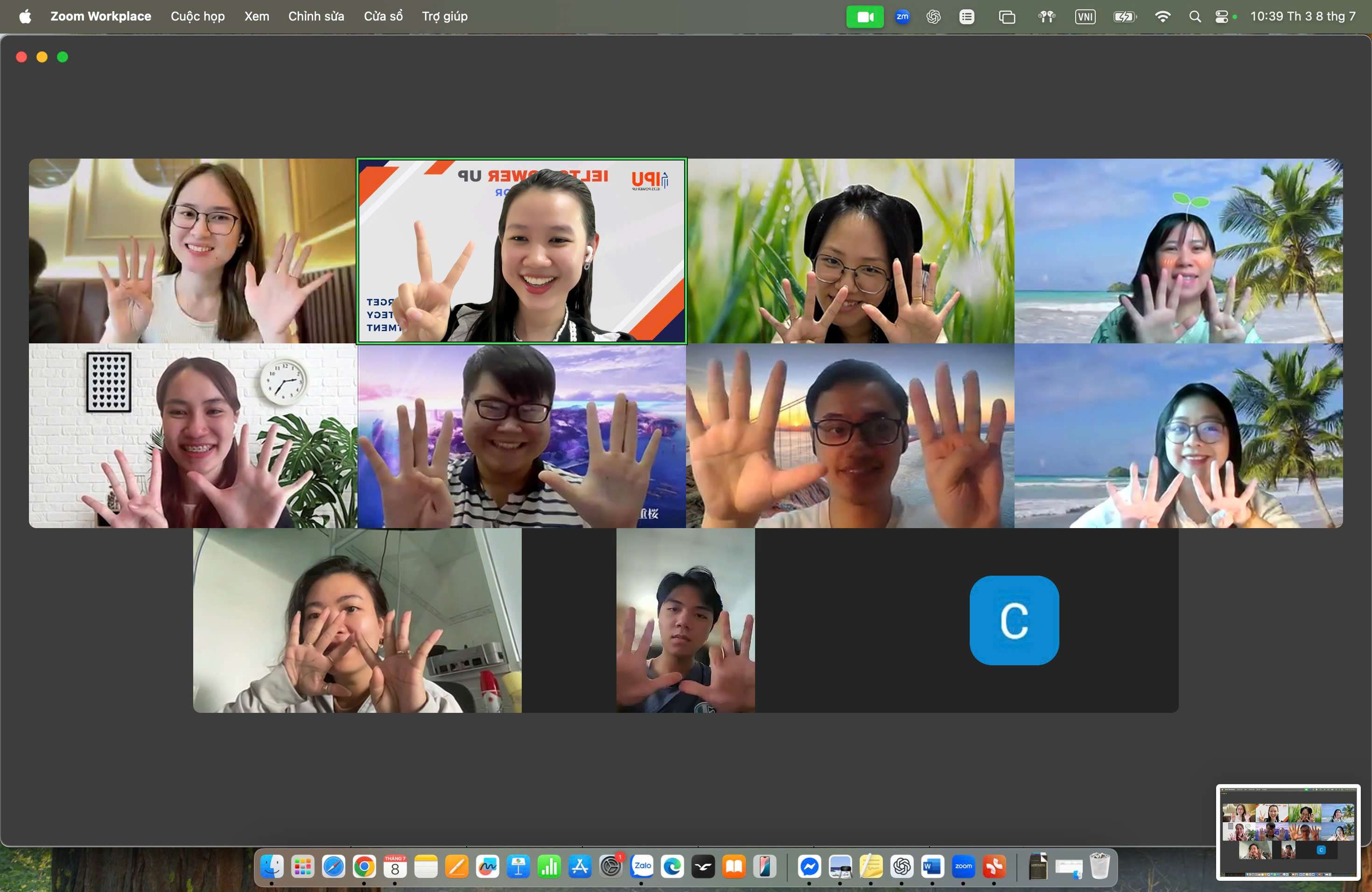
Task: Open the Cửa sổ menu
Action: [383, 16]
